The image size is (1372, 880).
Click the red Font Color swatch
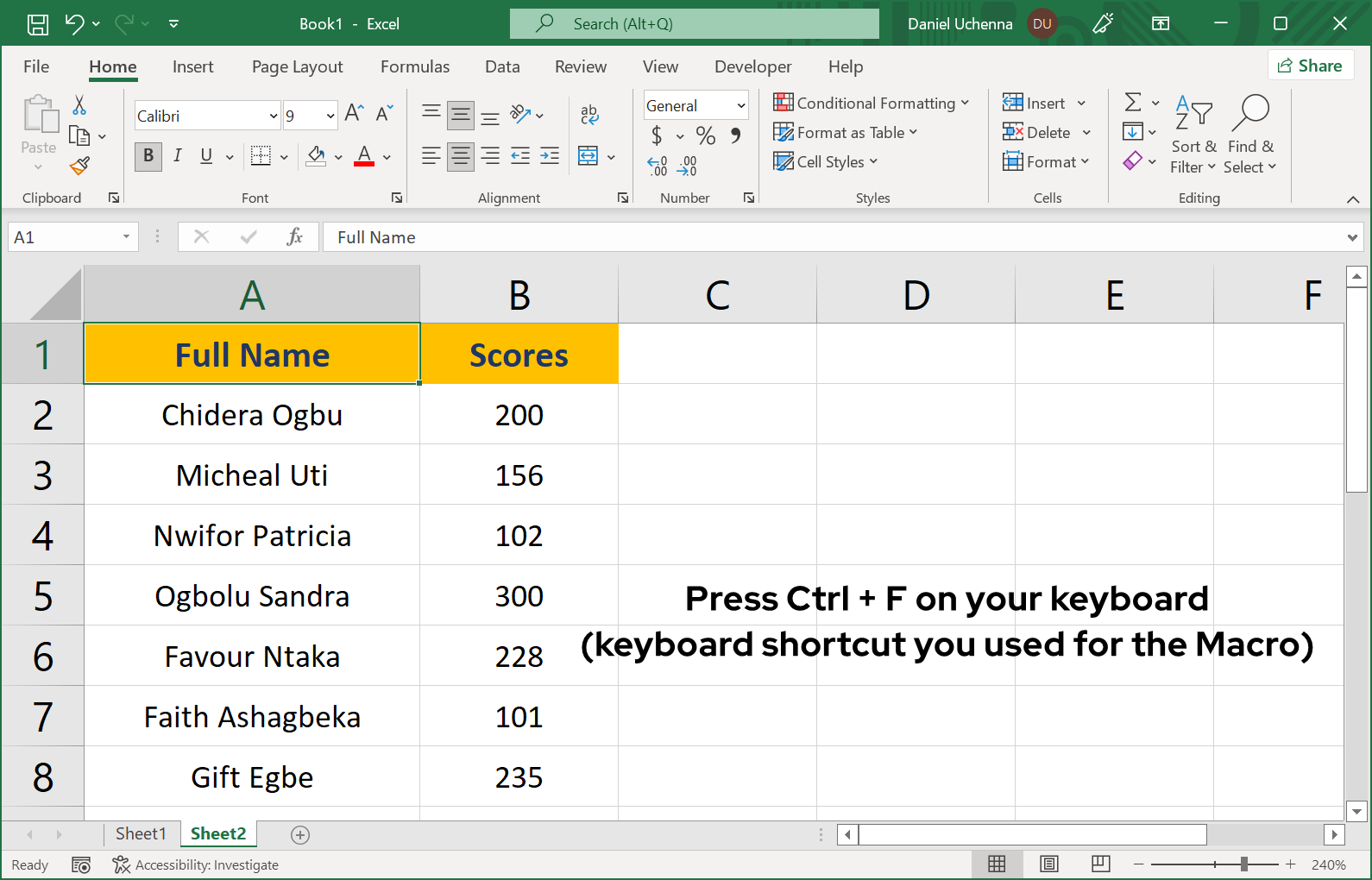coord(364,156)
